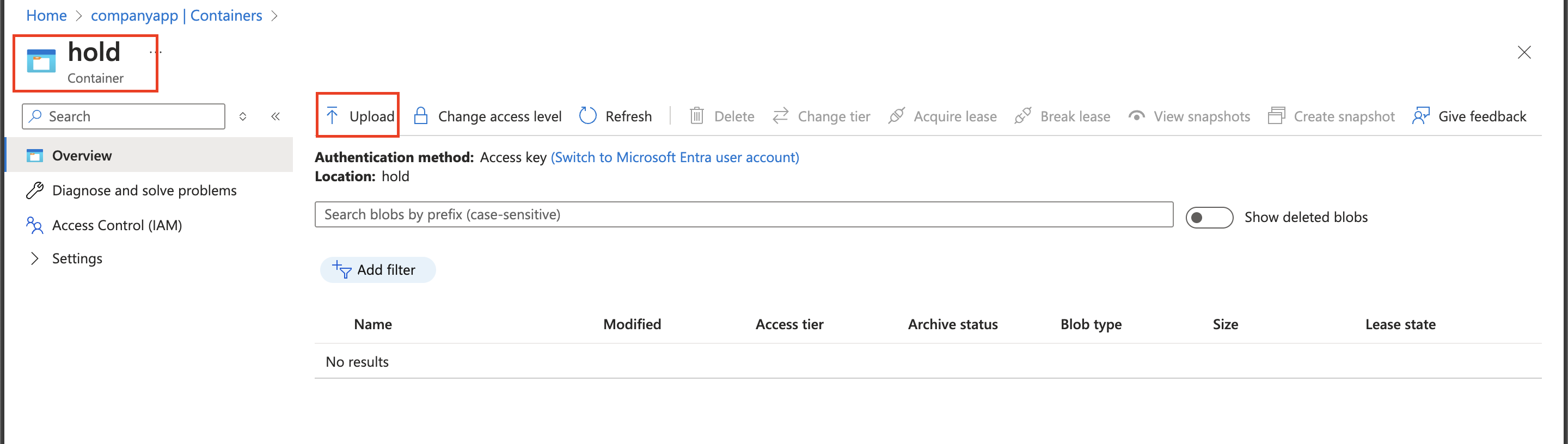Sort by the Modified column header
Screen dimensions: 1568x444
632,324
